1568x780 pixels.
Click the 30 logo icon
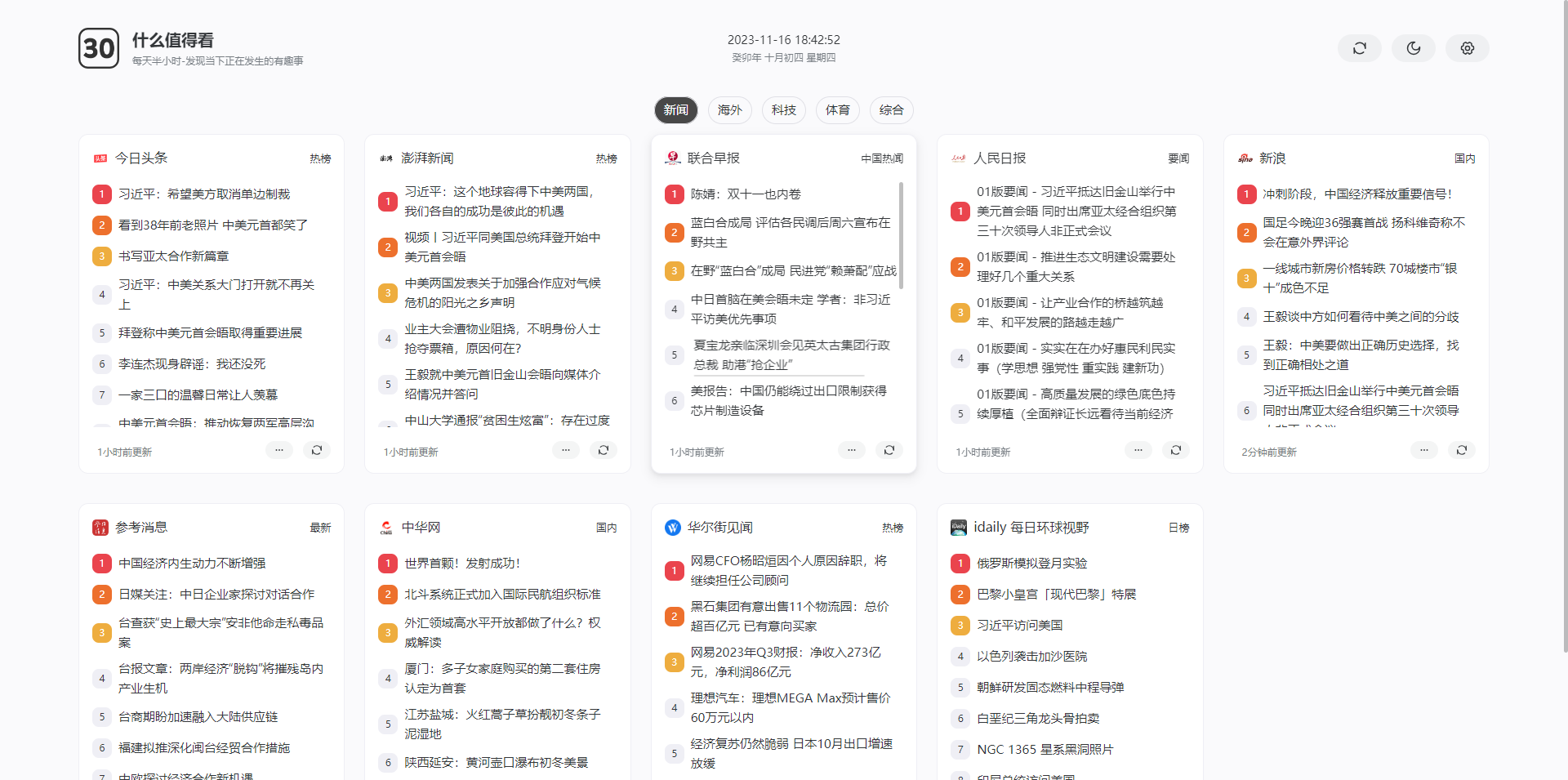[99, 48]
